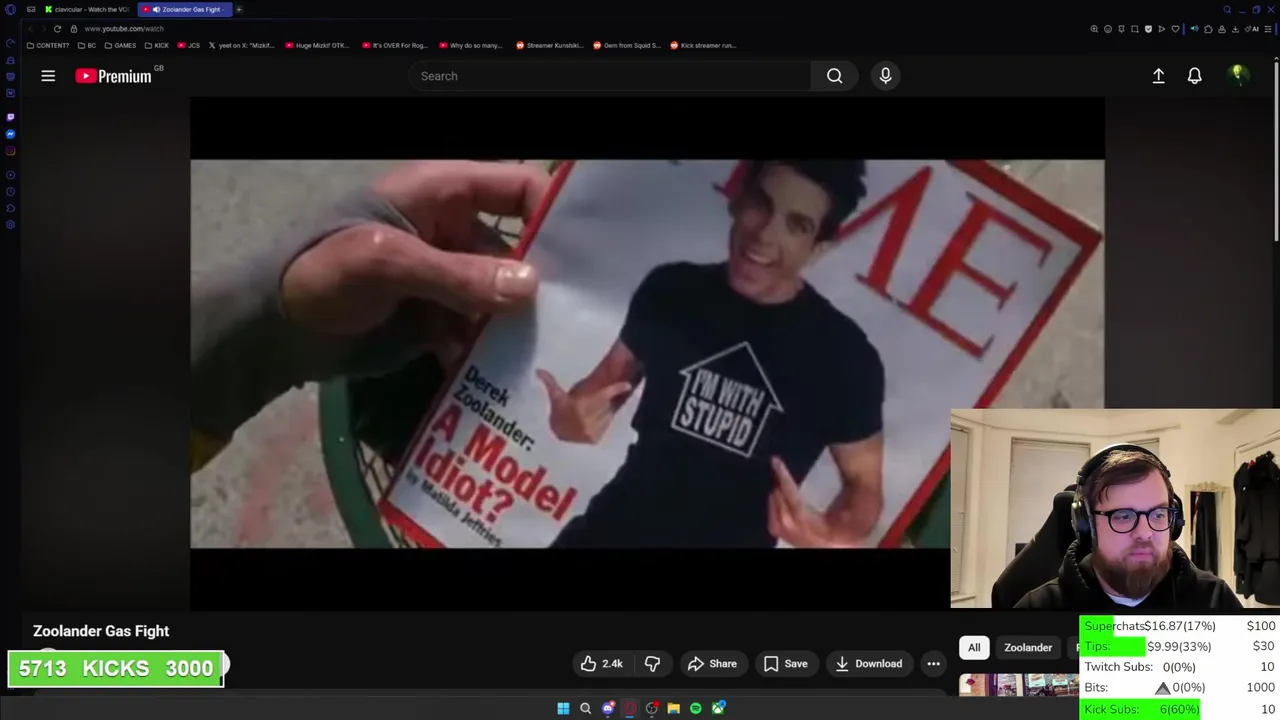Viewport: 1280px width, 720px height.
Task: Click the Zoolander Gas Fight video player
Action: pyautogui.click(x=647, y=353)
